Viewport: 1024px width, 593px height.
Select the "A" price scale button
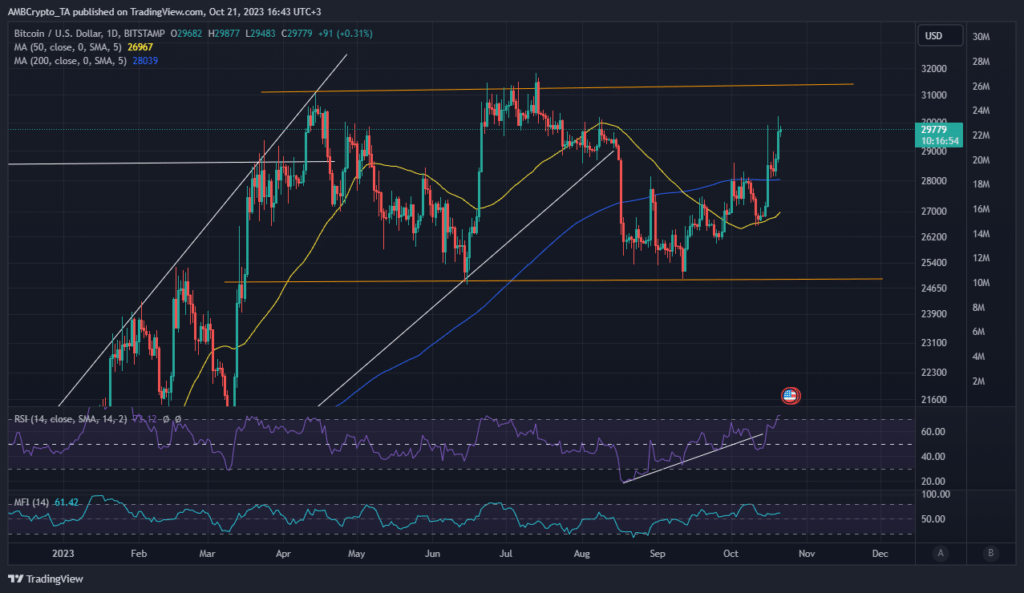click(939, 552)
